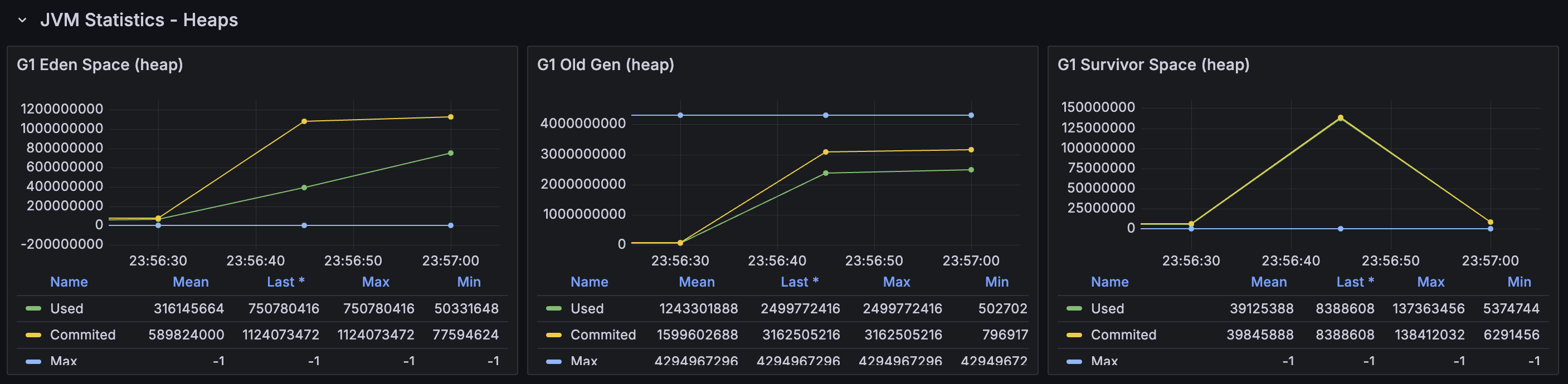The image size is (1568, 384).
Task: Click Old Gen Max point at 23:57:00
Action: (x=971, y=115)
